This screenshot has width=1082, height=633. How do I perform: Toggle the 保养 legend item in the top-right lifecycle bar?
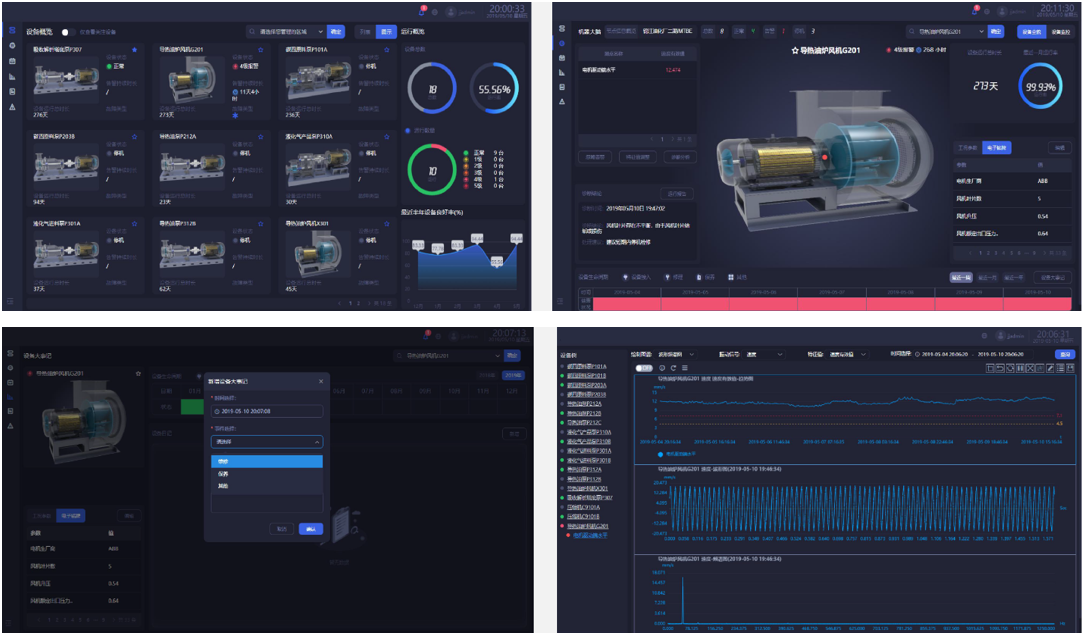[x=705, y=277]
